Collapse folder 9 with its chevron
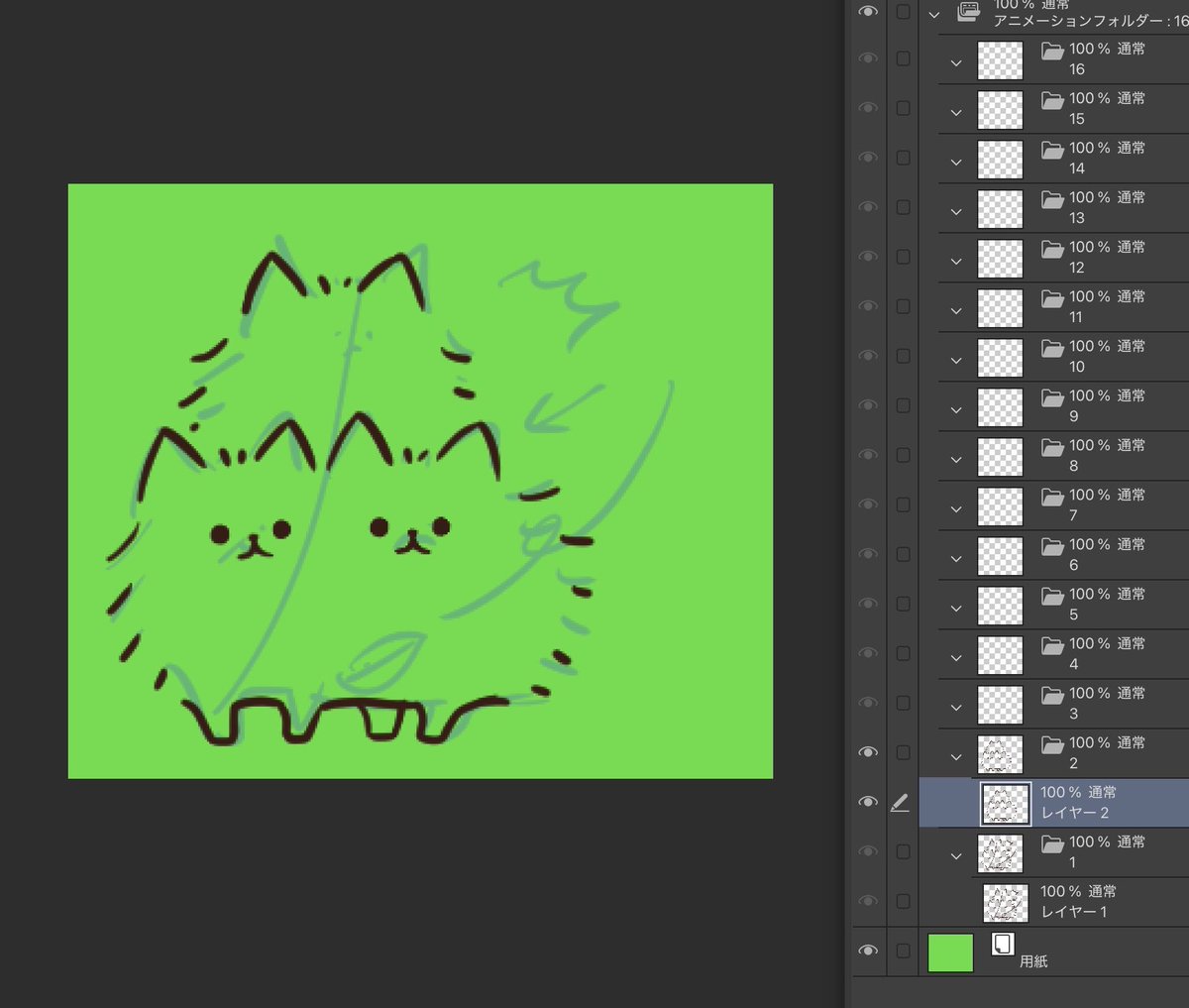This screenshot has width=1189, height=1008. tap(956, 410)
